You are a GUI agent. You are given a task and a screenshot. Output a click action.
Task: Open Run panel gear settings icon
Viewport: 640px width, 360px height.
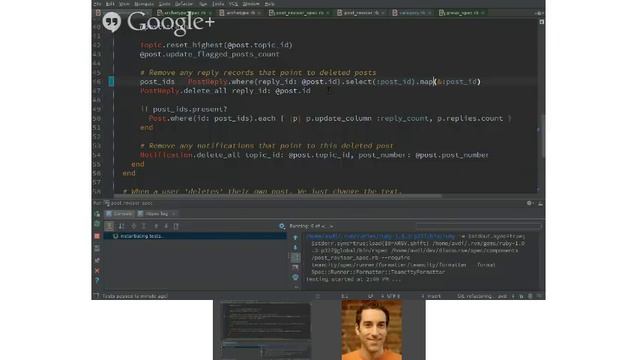point(529,203)
